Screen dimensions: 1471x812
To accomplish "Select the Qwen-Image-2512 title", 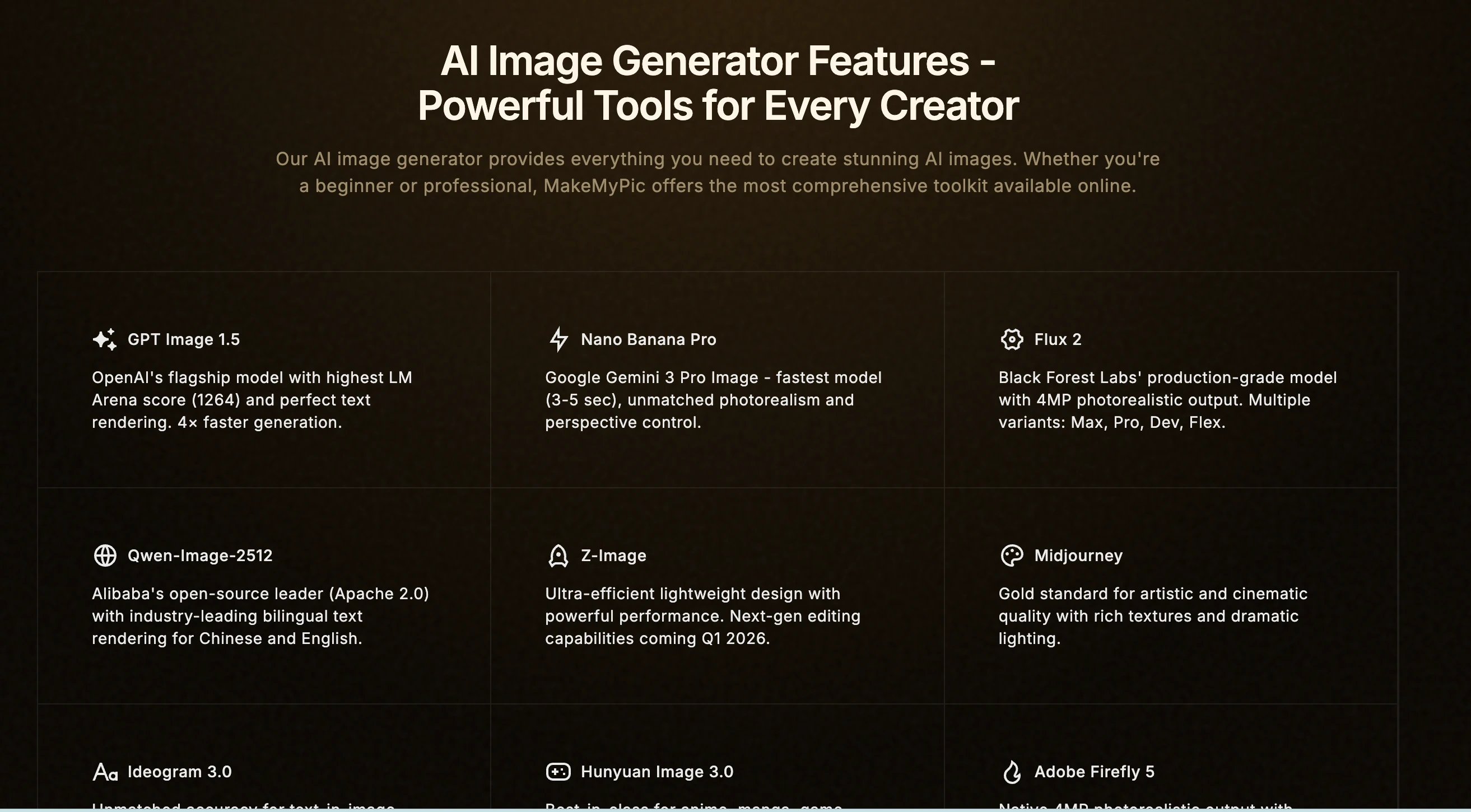I will (200, 556).
